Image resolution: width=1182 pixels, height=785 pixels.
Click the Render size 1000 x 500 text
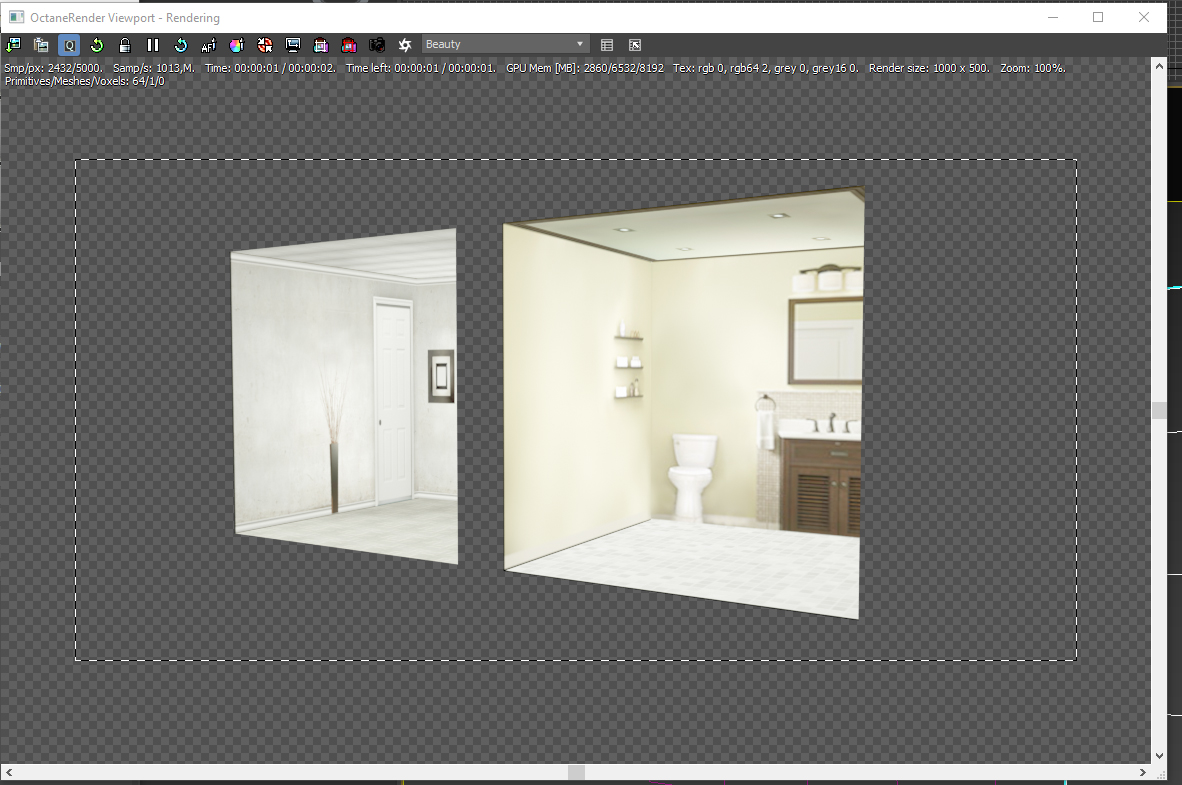tap(929, 68)
